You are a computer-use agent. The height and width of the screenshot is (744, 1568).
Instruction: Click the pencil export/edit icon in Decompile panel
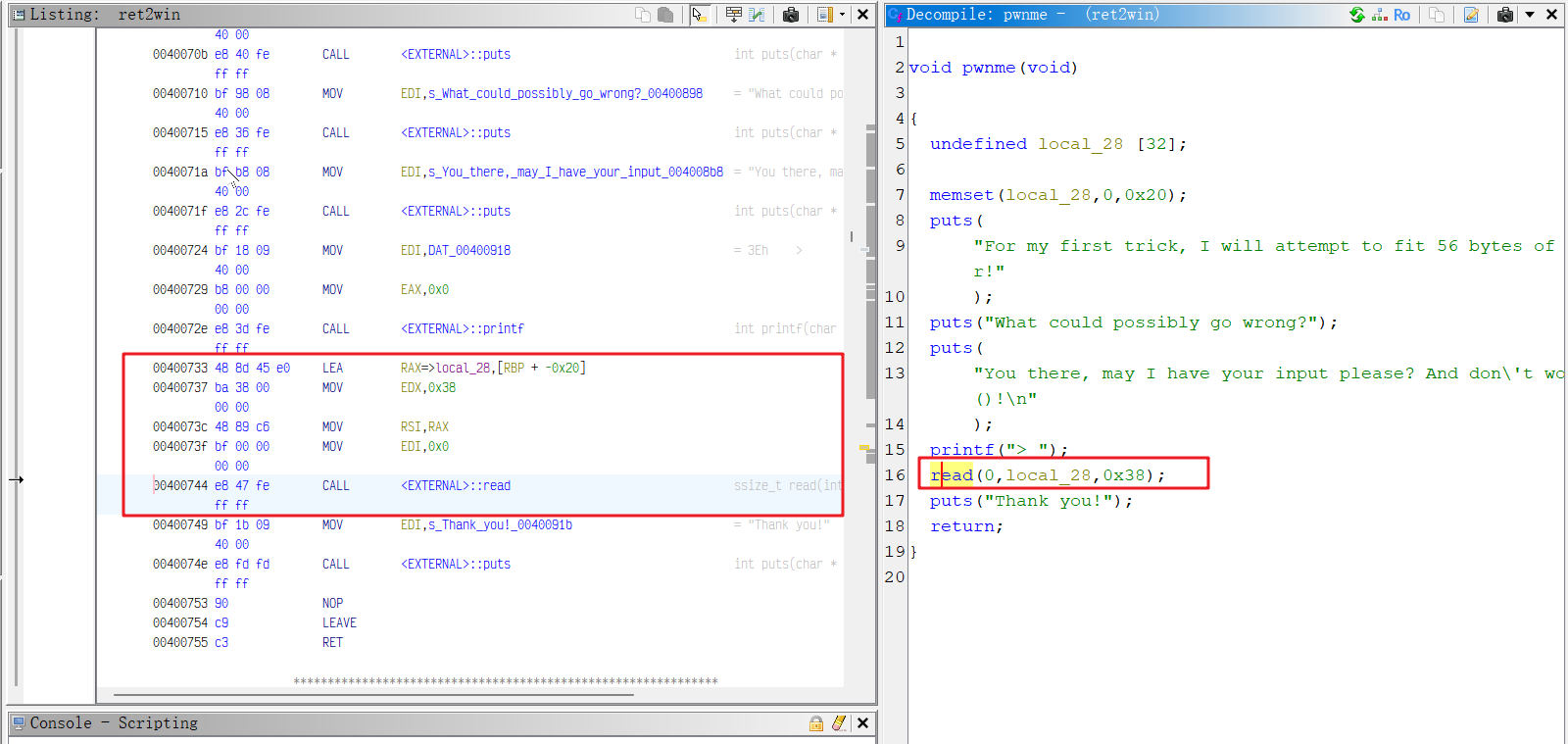pos(1471,15)
